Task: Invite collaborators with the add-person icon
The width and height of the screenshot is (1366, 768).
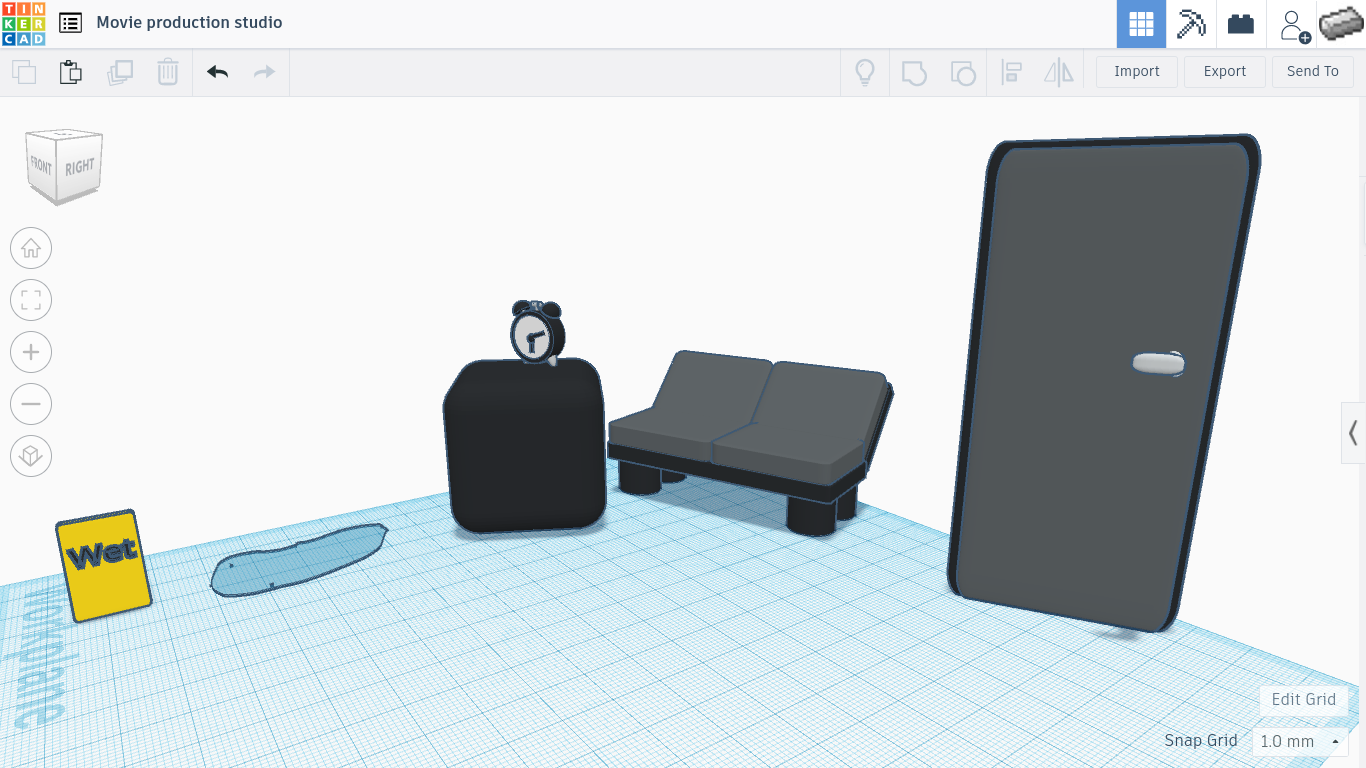Action: 1292,25
